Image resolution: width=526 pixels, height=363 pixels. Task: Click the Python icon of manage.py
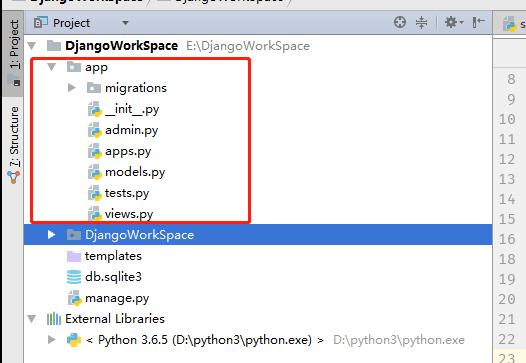pyautogui.click(x=75, y=298)
